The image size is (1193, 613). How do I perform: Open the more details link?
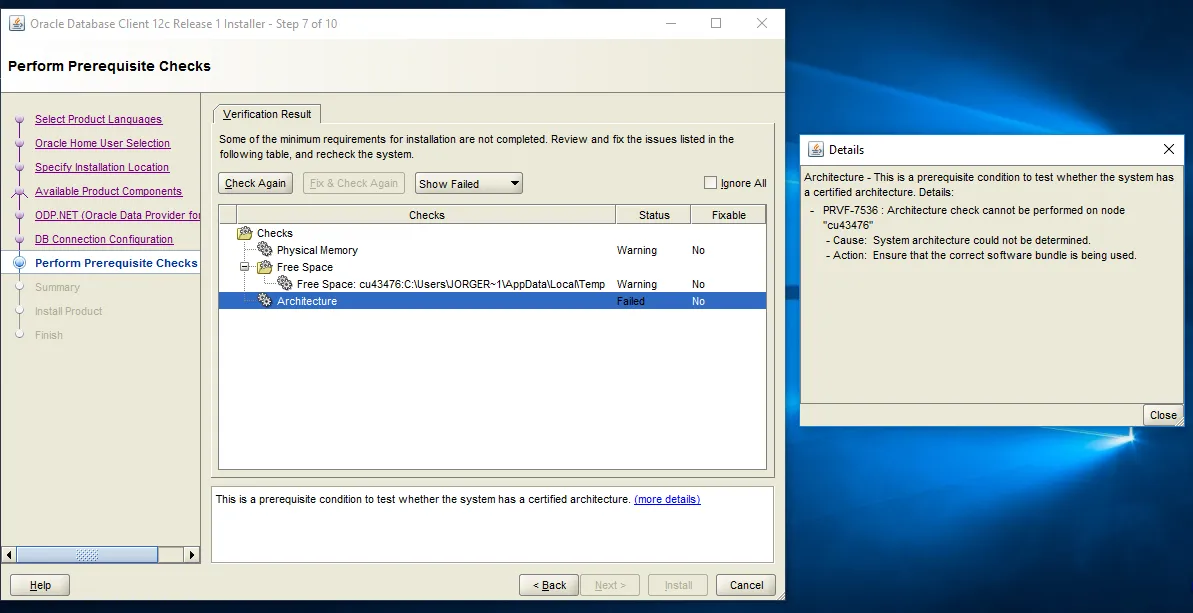(667, 499)
